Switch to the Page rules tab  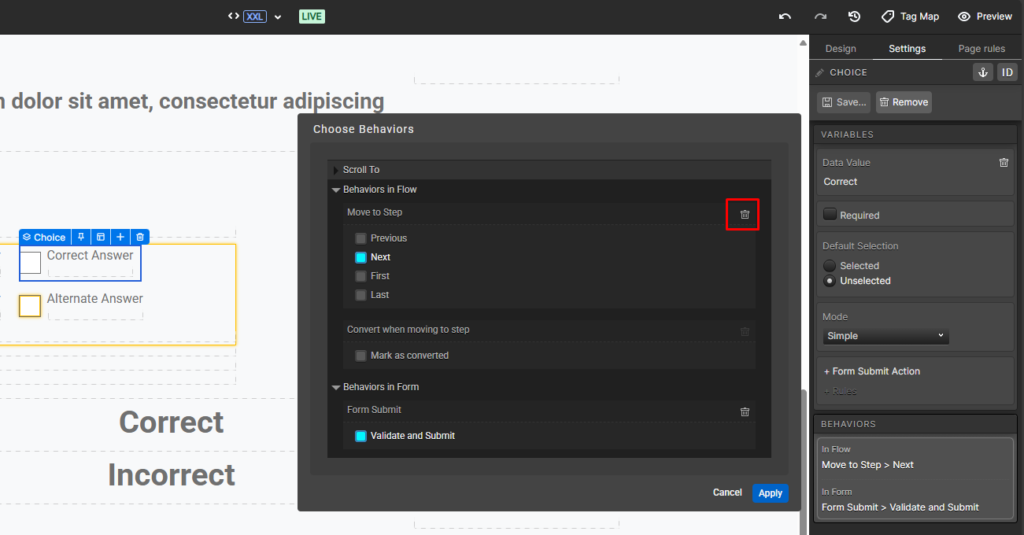click(x=982, y=48)
